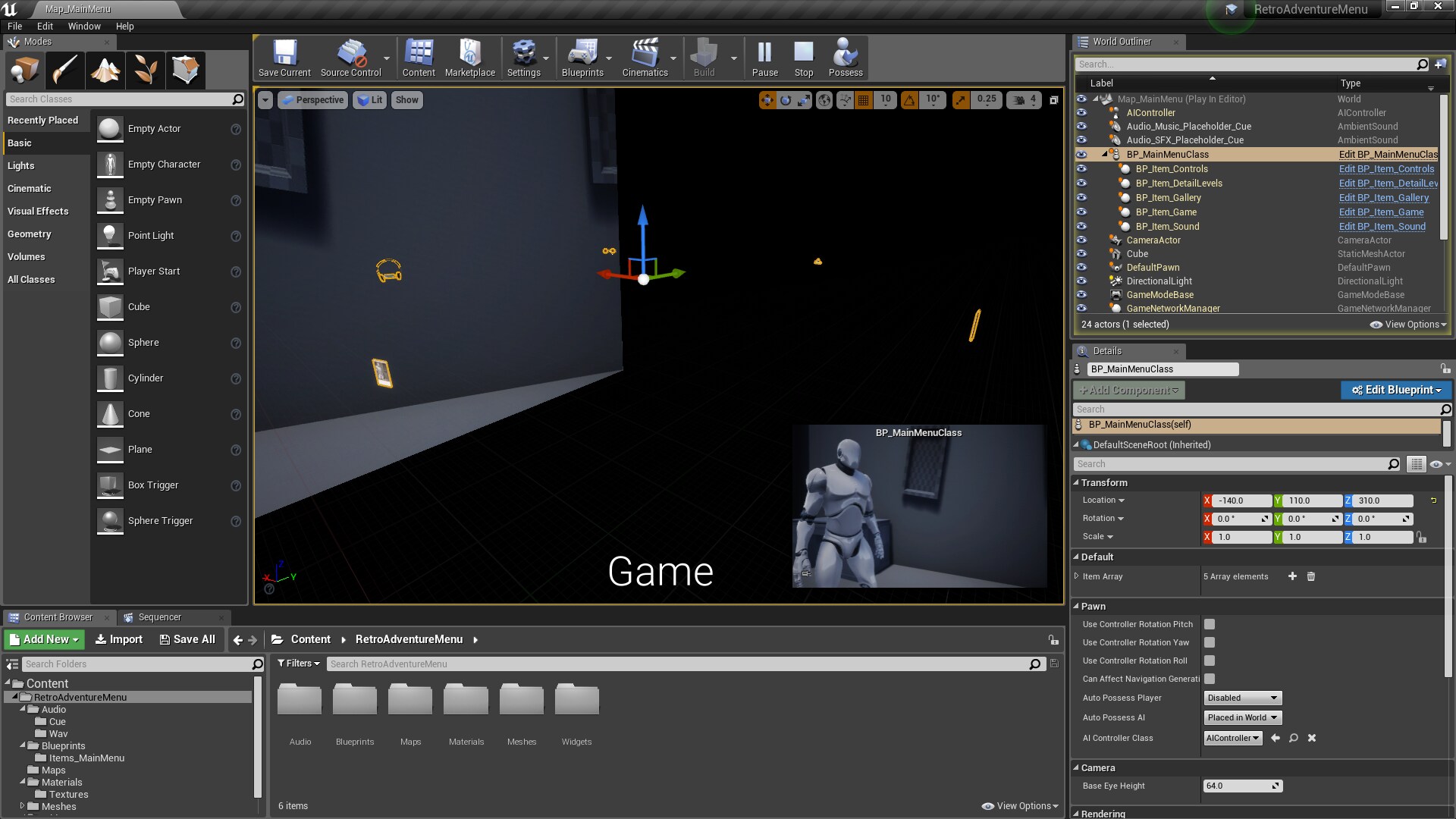
Task: Open the Window menu
Action: [x=84, y=26]
